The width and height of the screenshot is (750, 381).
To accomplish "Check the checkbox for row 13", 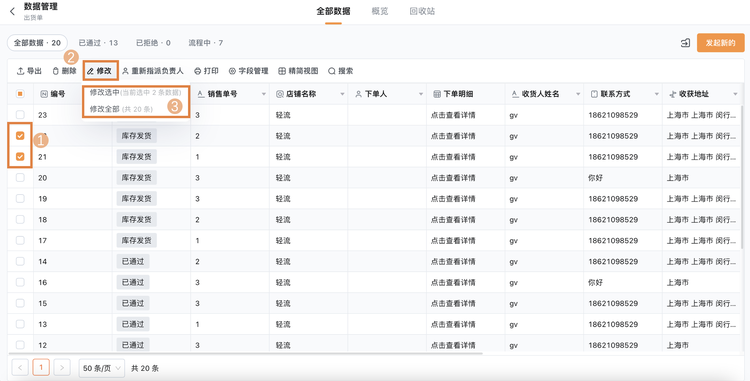I will coord(20,324).
